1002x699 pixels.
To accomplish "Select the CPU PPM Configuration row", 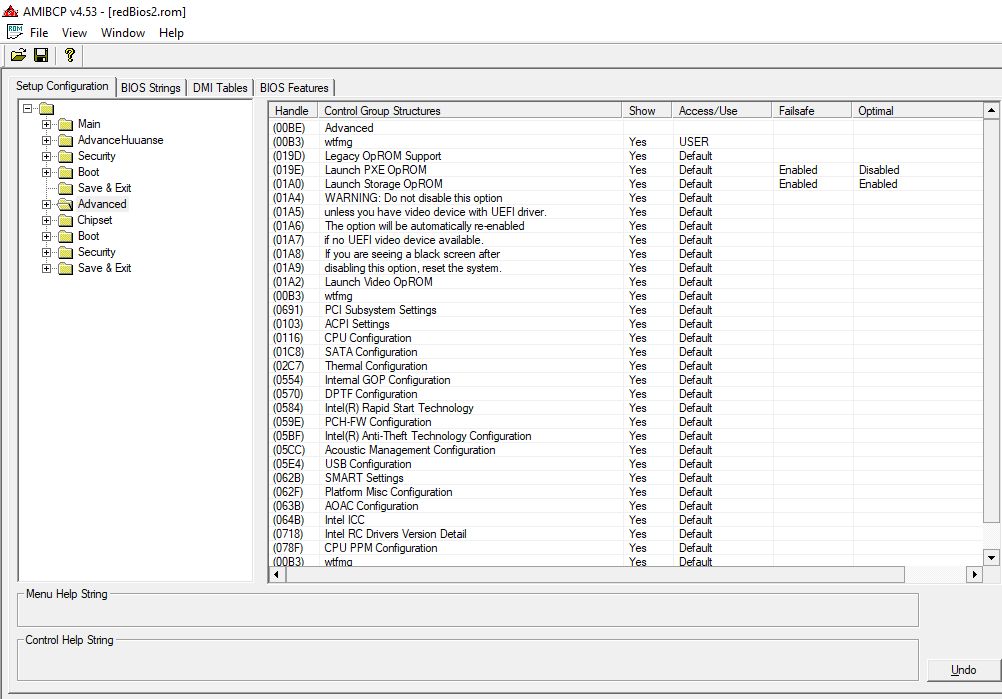I will [x=626, y=548].
